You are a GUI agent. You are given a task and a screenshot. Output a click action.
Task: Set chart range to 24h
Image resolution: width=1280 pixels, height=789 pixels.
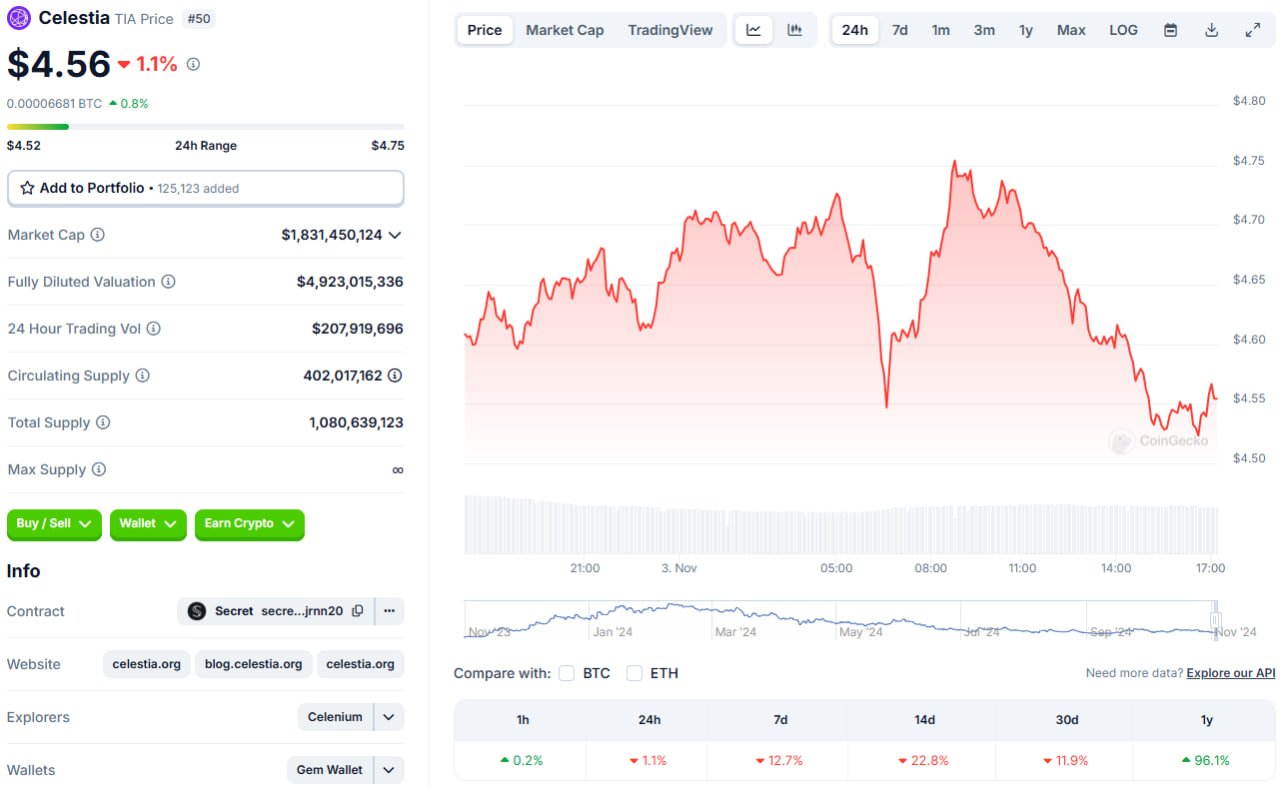pyautogui.click(x=855, y=30)
